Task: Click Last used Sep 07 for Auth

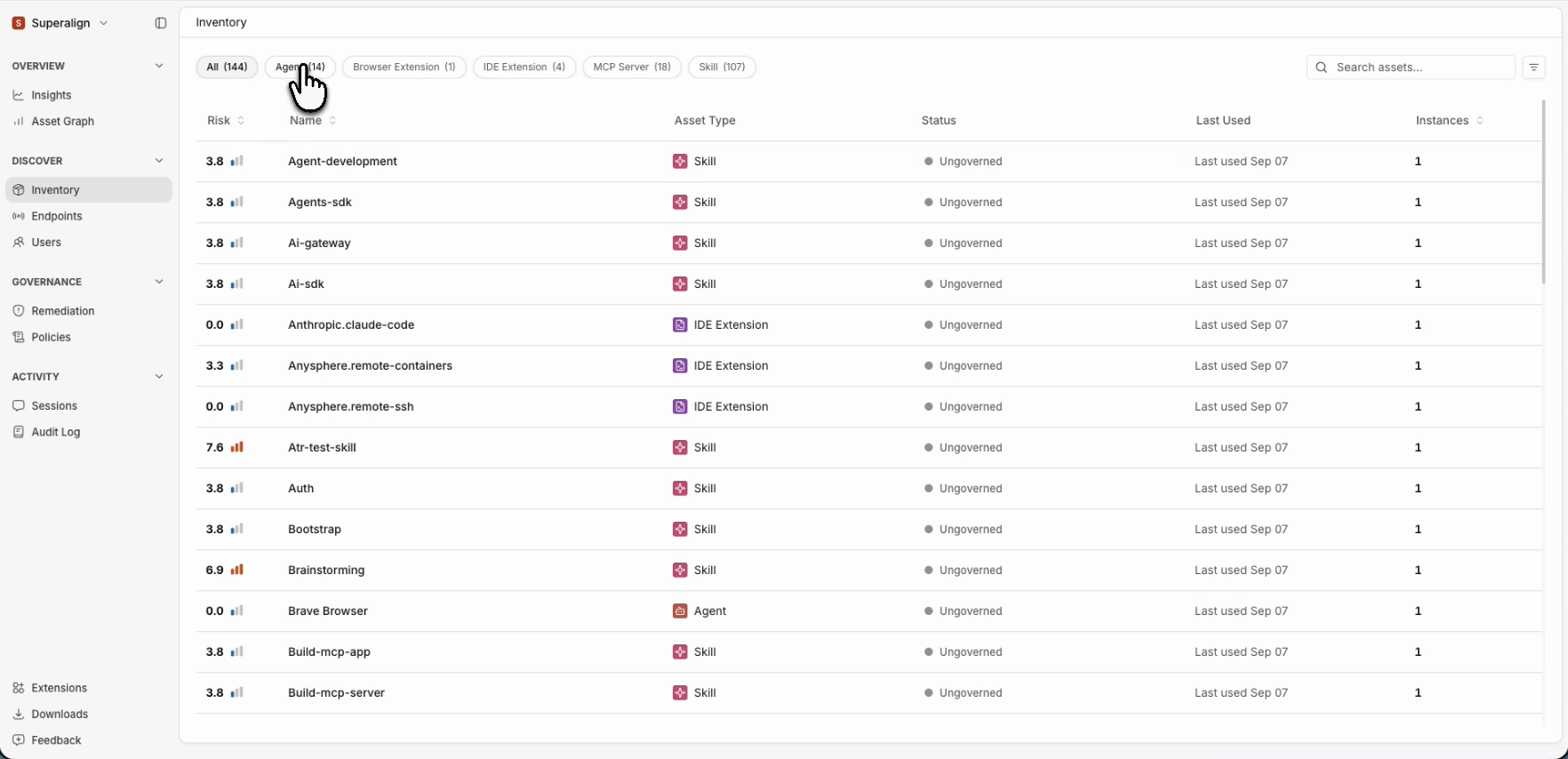Action: pyautogui.click(x=1241, y=489)
